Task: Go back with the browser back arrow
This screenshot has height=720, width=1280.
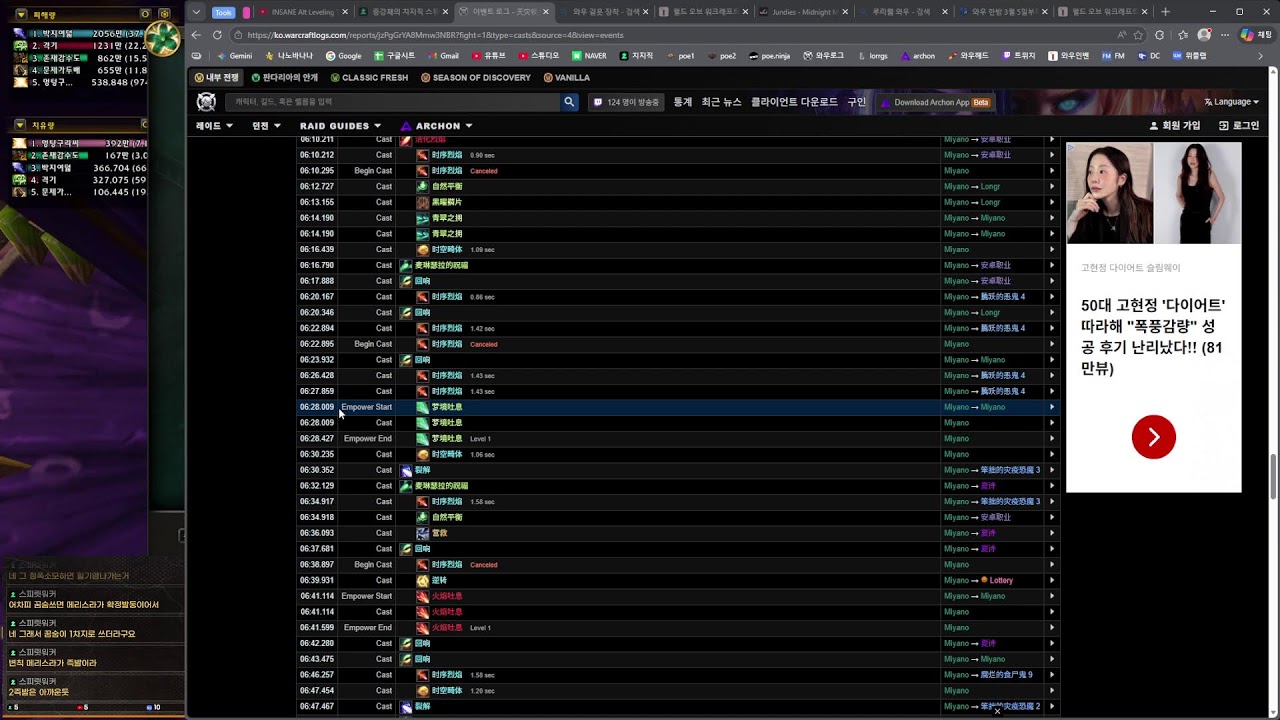Action: point(197,35)
